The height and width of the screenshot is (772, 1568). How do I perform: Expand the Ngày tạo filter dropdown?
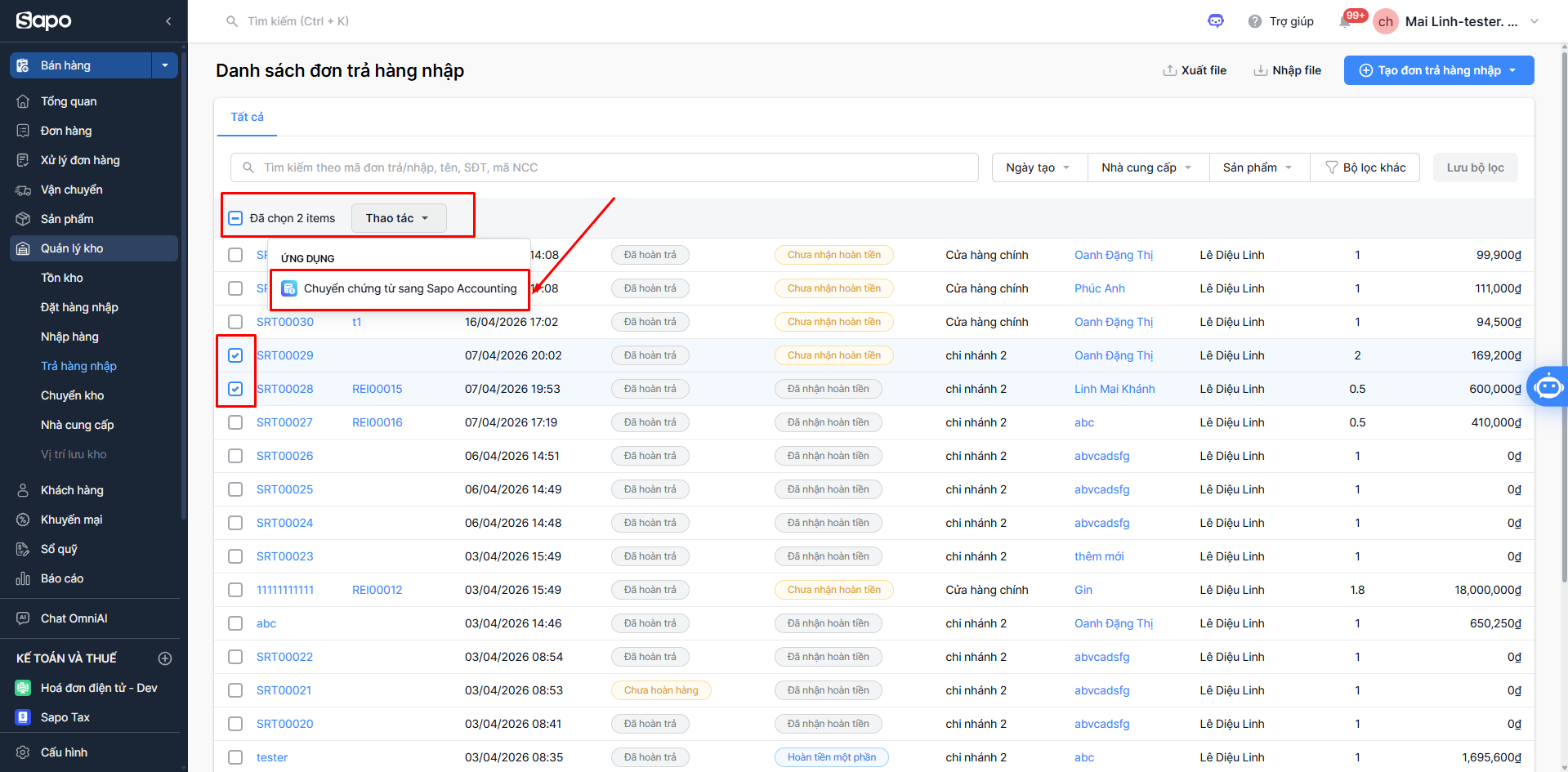click(1039, 167)
